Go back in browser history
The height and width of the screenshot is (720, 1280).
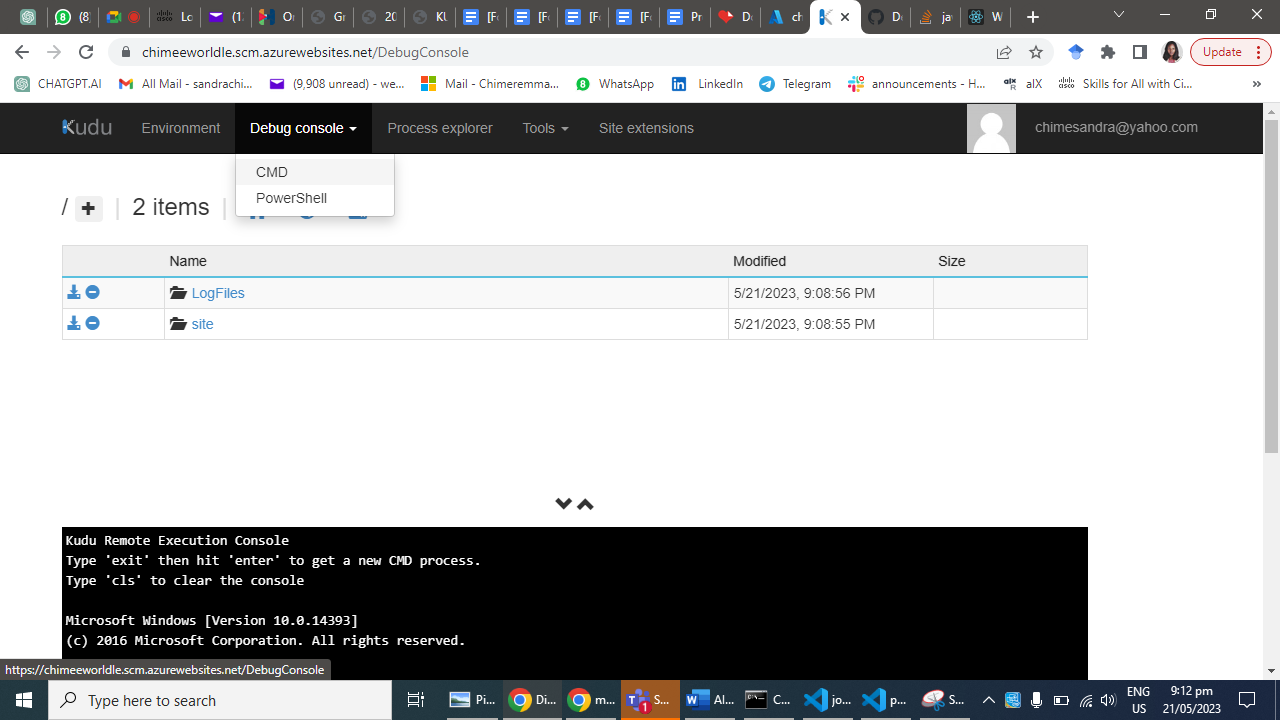22,52
